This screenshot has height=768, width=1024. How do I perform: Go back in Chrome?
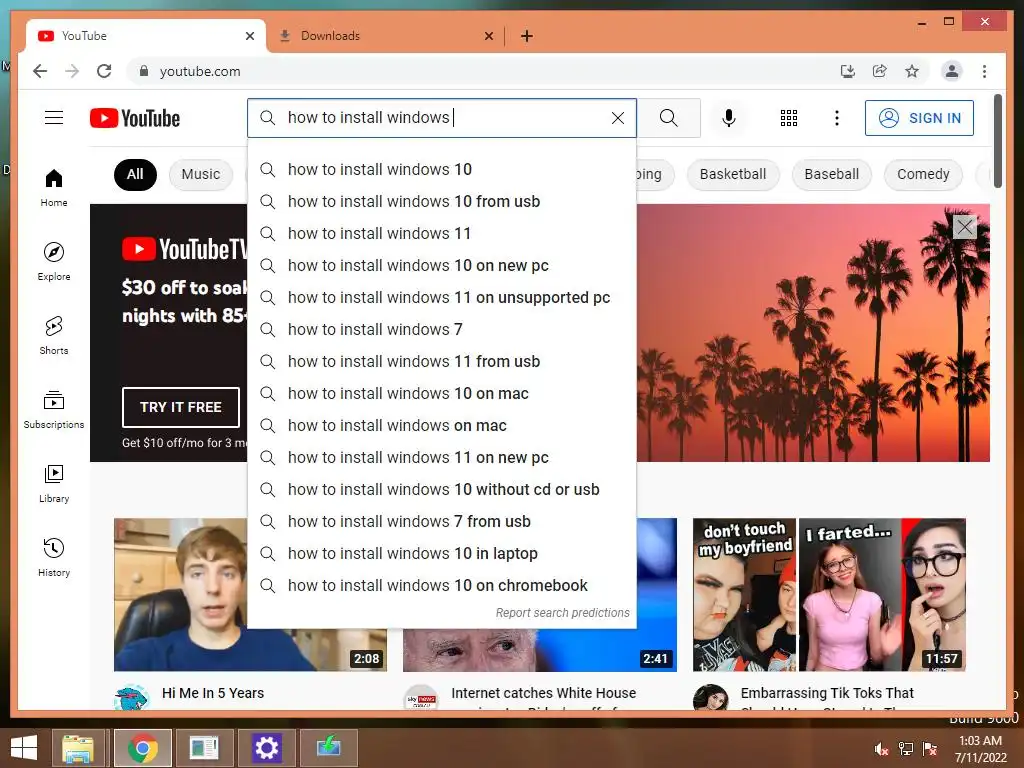click(40, 71)
